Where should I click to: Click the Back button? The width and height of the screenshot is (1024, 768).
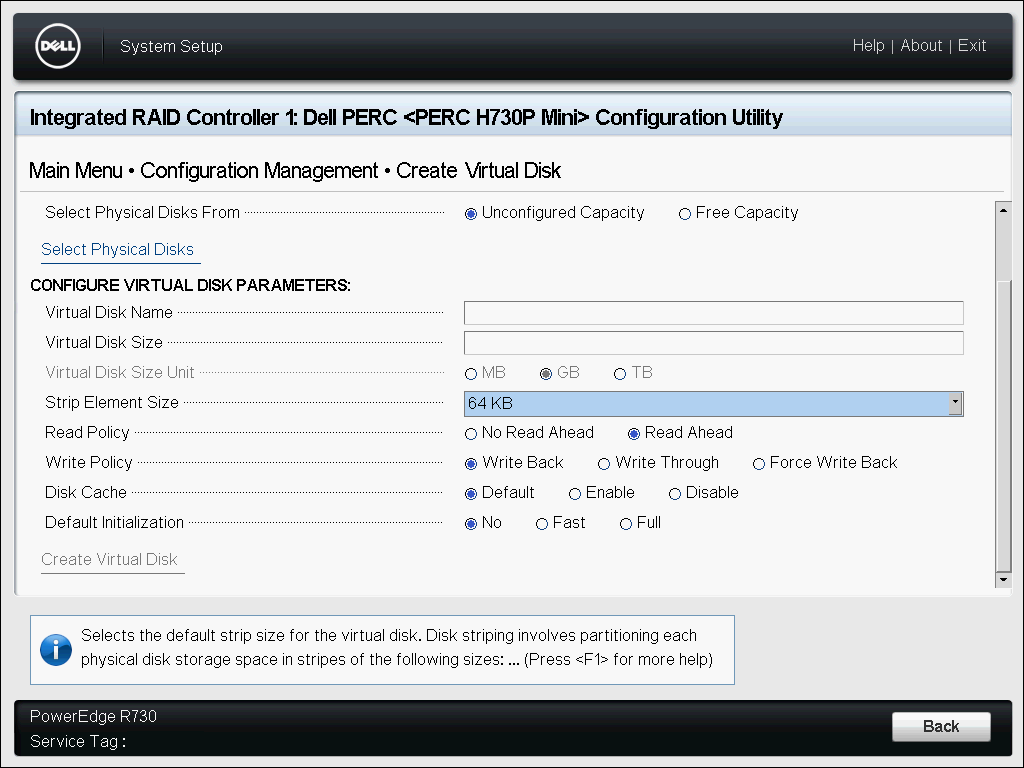[941, 726]
